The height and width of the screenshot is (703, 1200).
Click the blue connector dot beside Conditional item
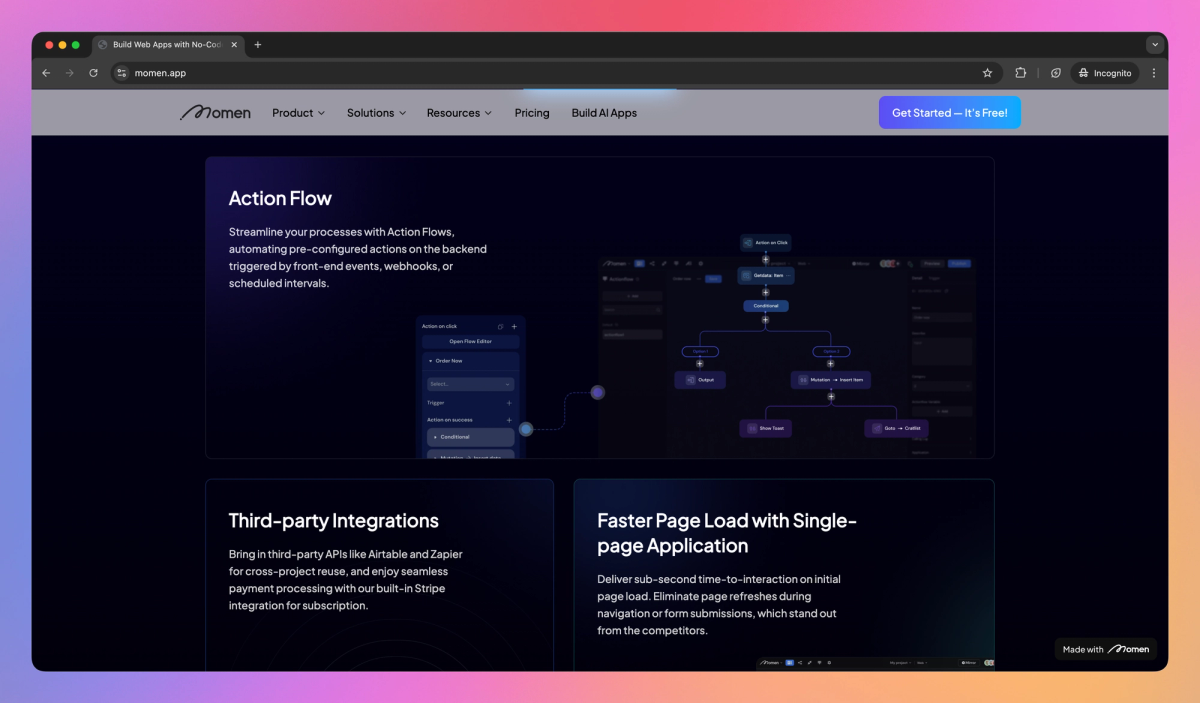[526, 429]
